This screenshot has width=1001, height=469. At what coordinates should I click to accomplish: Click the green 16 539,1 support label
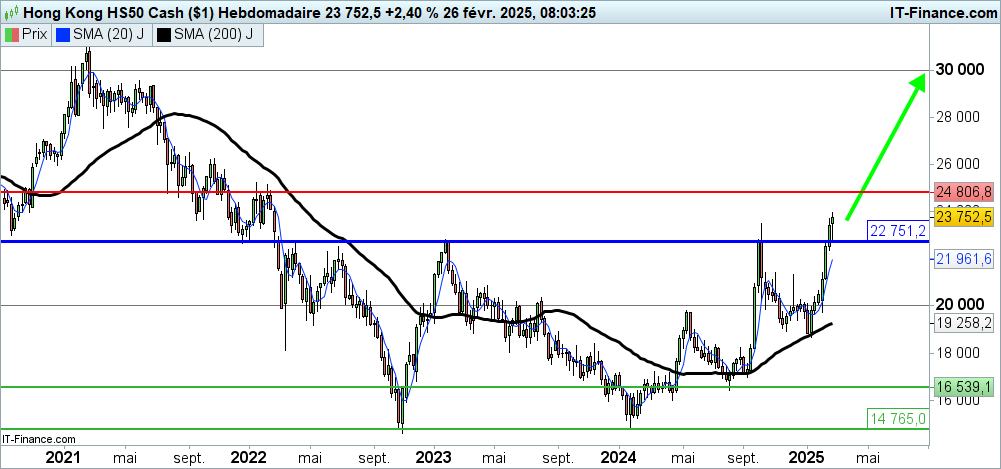tap(963, 386)
